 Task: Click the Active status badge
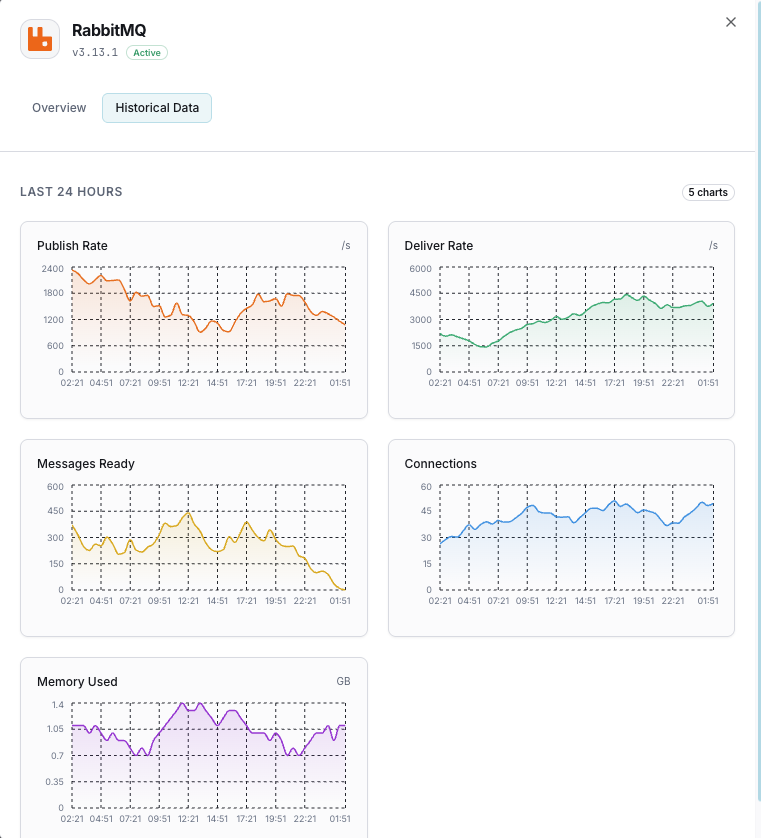(x=146, y=52)
